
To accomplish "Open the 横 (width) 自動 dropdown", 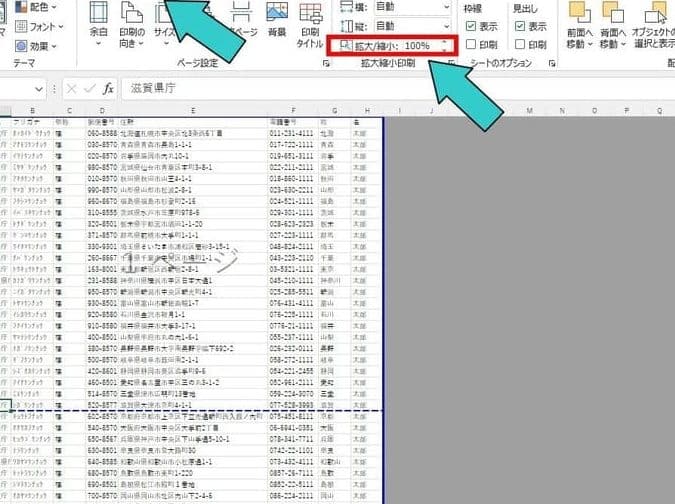I will click(x=442, y=7).
